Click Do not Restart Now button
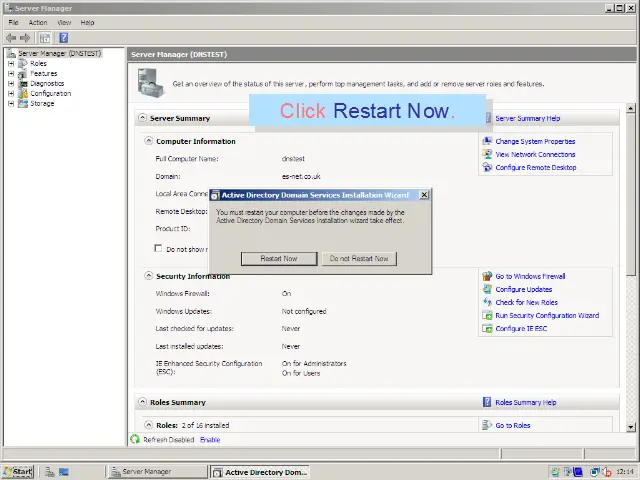The height and width of the screenshot is (480, 640). pyautogui.click(x=359, y=258)
